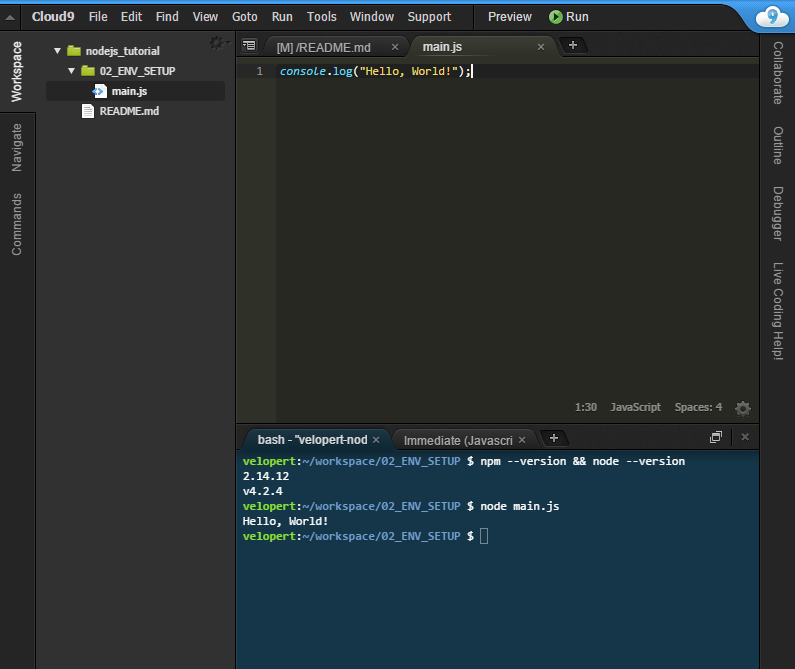Image resolution: width=795 pixels, height=669 pixels.
Task: Close the main.js editor tab
Action: (542, 47)
